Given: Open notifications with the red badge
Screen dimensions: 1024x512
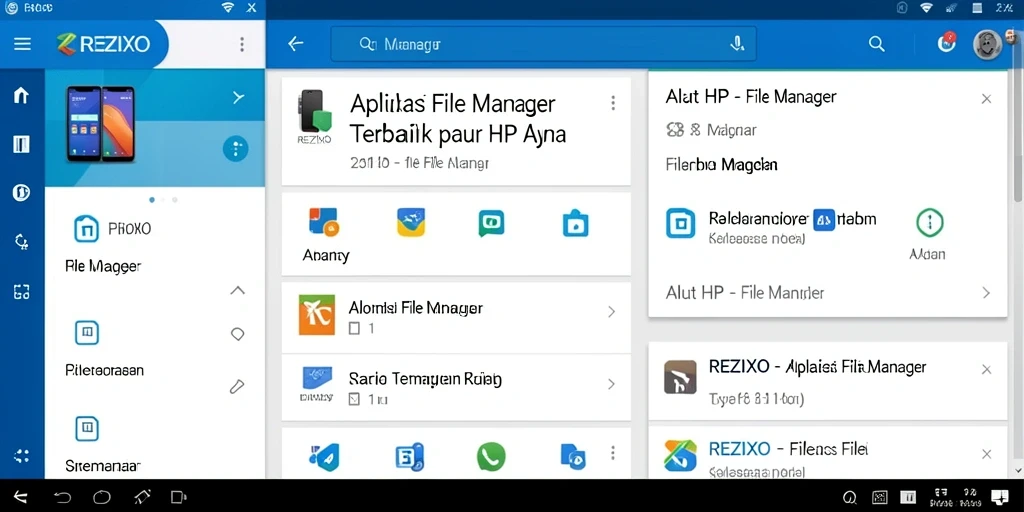Looking at the screenshot, I should [946, 42].
